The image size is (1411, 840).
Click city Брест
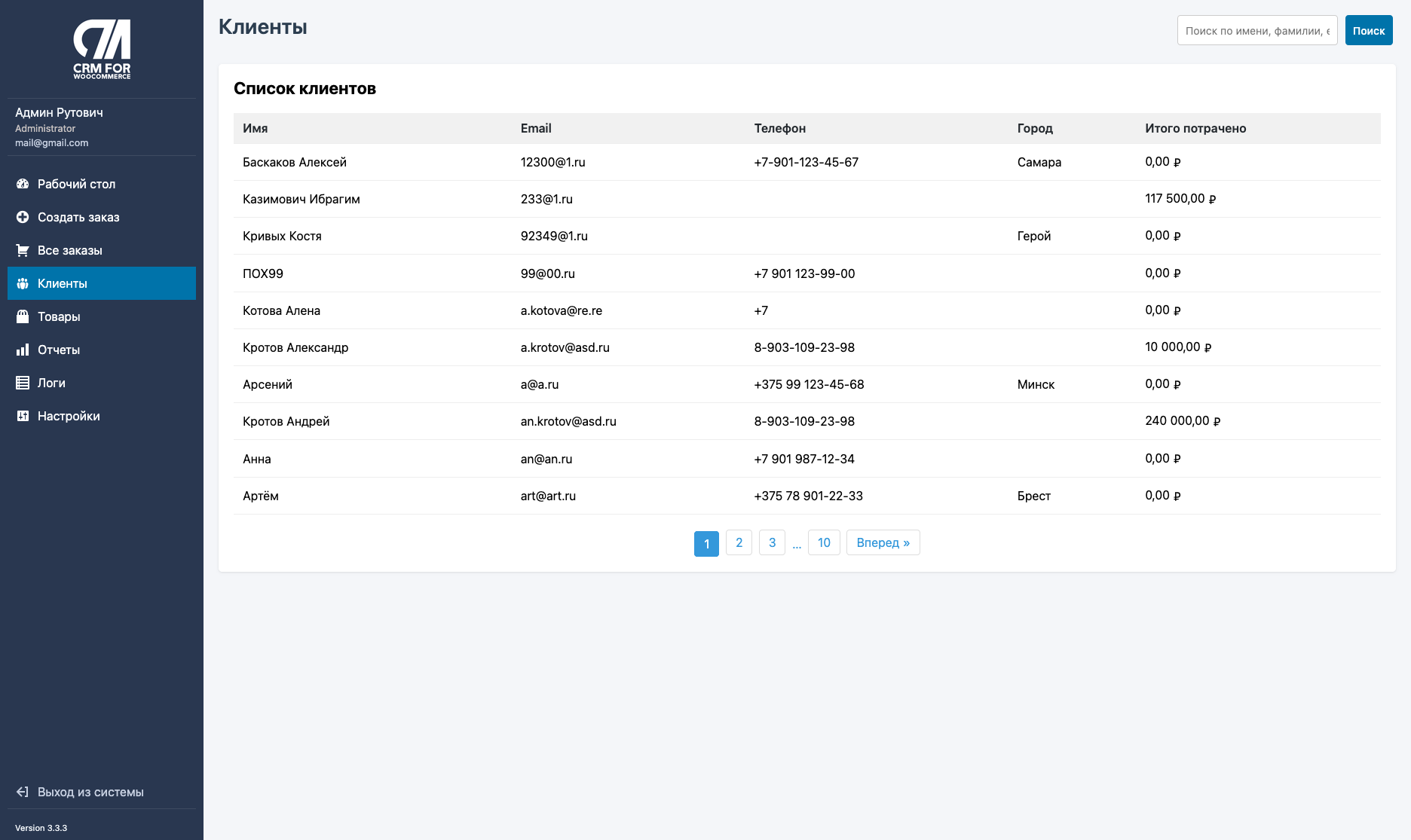click(1034, 496)
